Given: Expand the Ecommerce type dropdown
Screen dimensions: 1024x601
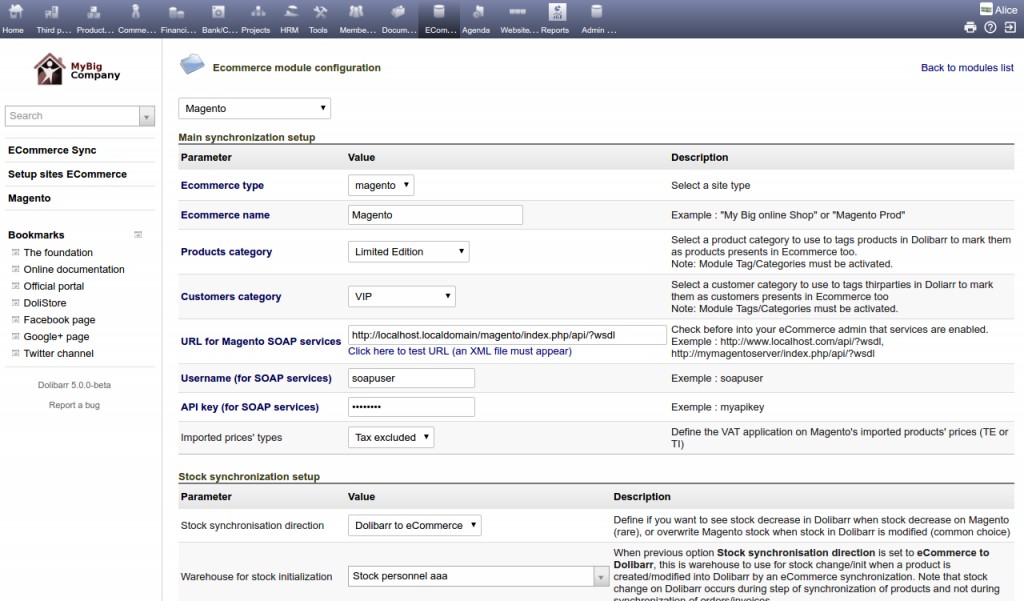Looking at the screenshot, I should pos(381,185).
